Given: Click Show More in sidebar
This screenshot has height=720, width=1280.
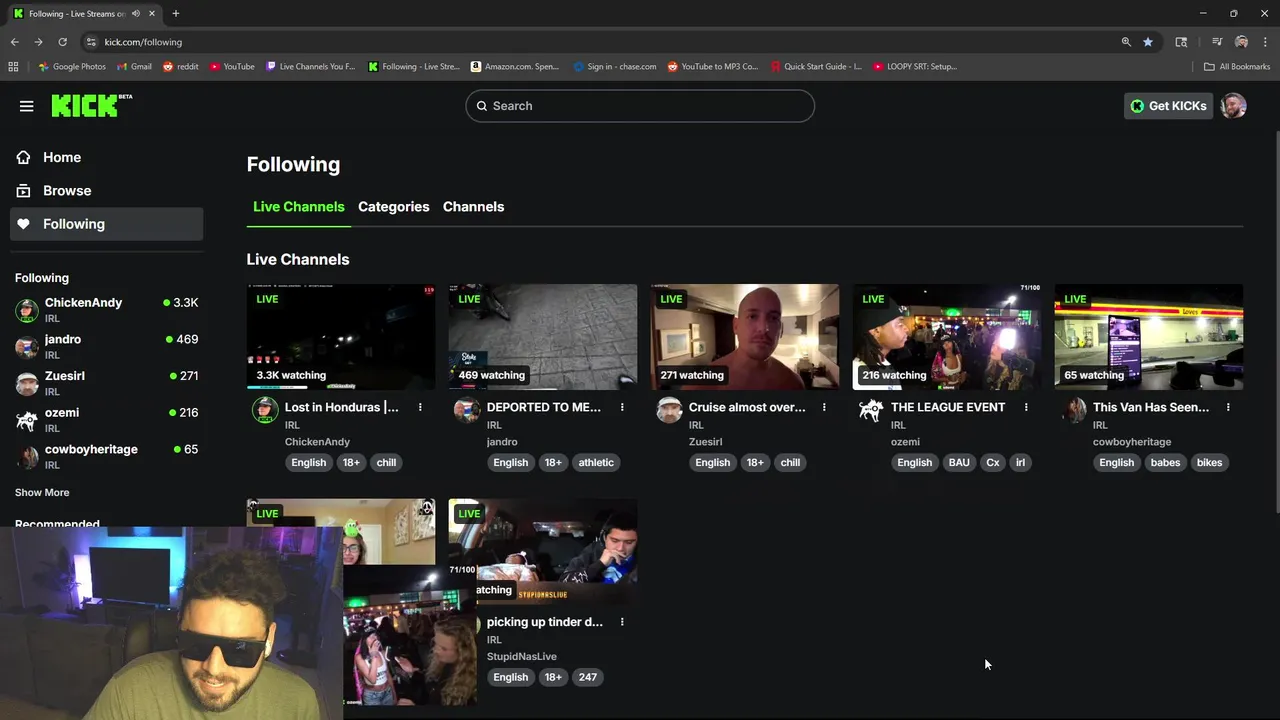Looking at the screenshot, I should click(x=42, y=492).
